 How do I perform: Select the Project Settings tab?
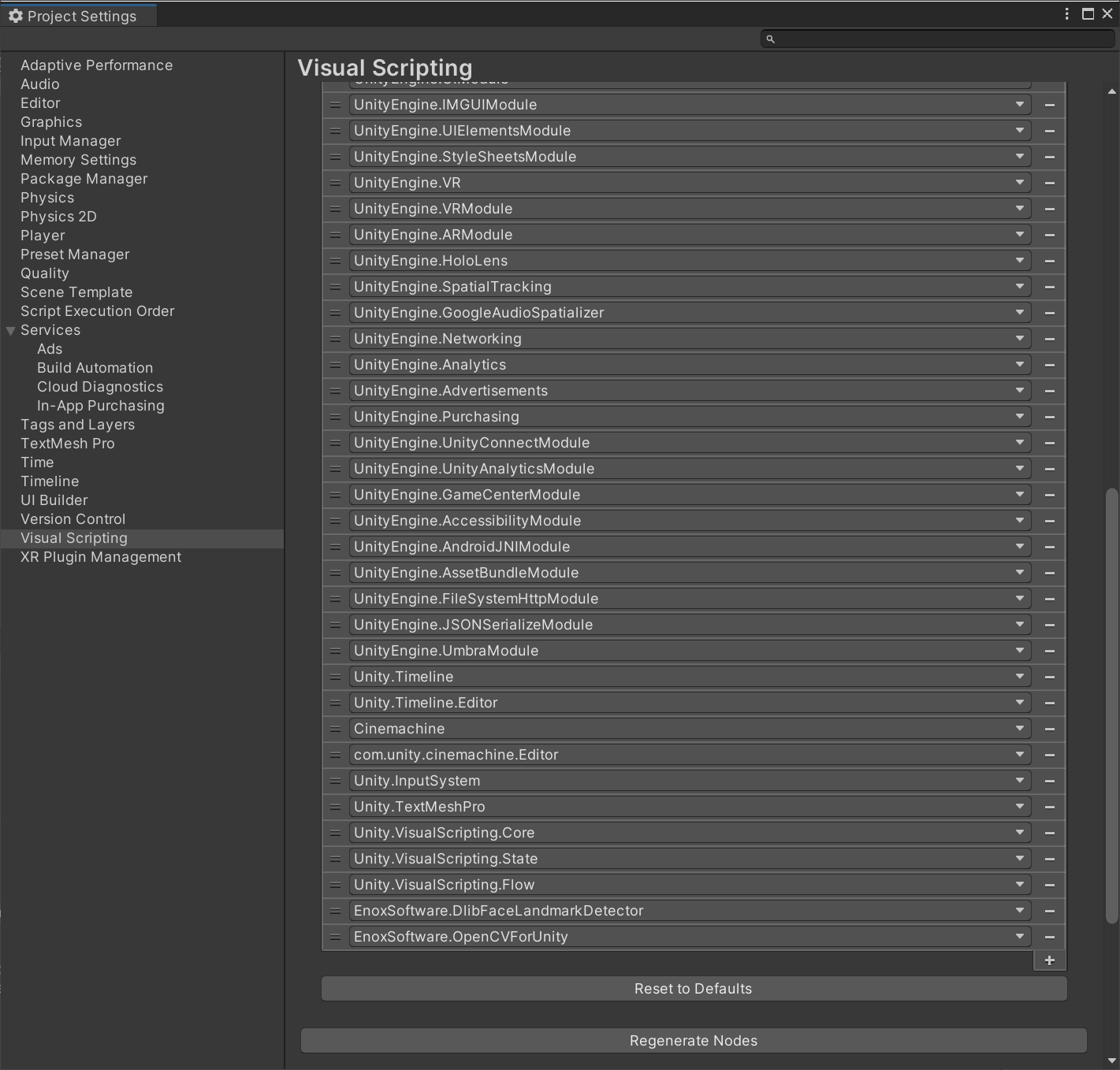[x=78, y=16]
